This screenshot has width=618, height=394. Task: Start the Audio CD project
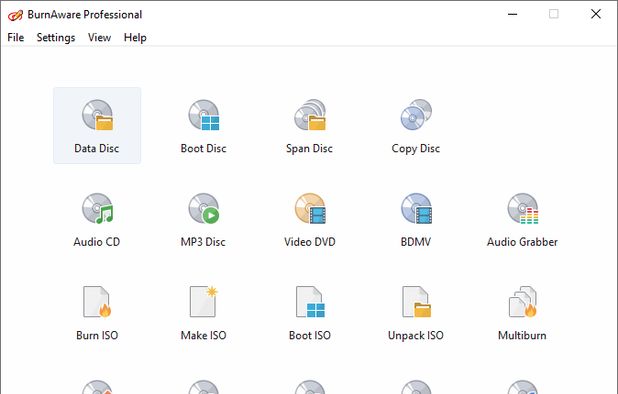[x=97, y=219]
